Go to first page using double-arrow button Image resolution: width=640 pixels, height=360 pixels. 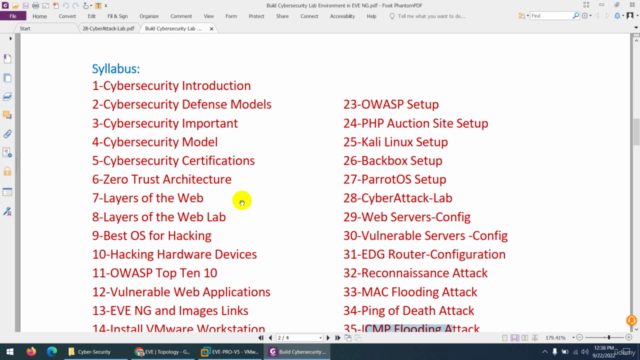pos(261,338)
